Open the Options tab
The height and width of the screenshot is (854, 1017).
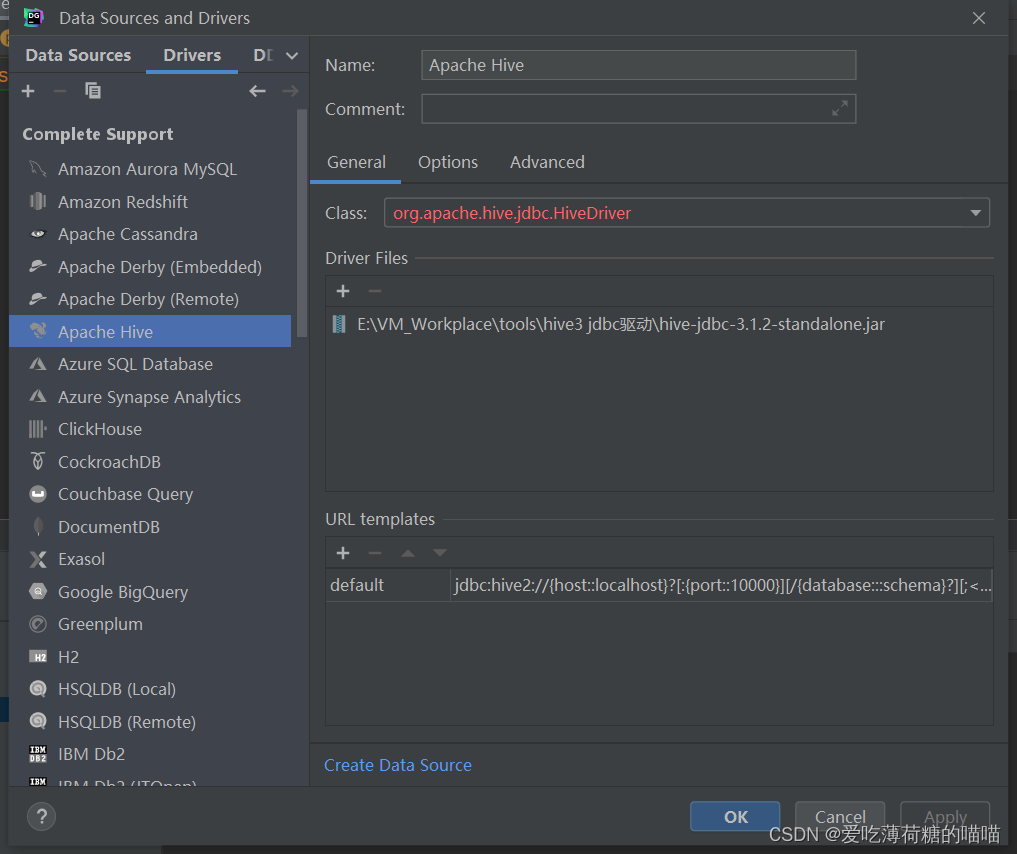click(x=448, y=162)
